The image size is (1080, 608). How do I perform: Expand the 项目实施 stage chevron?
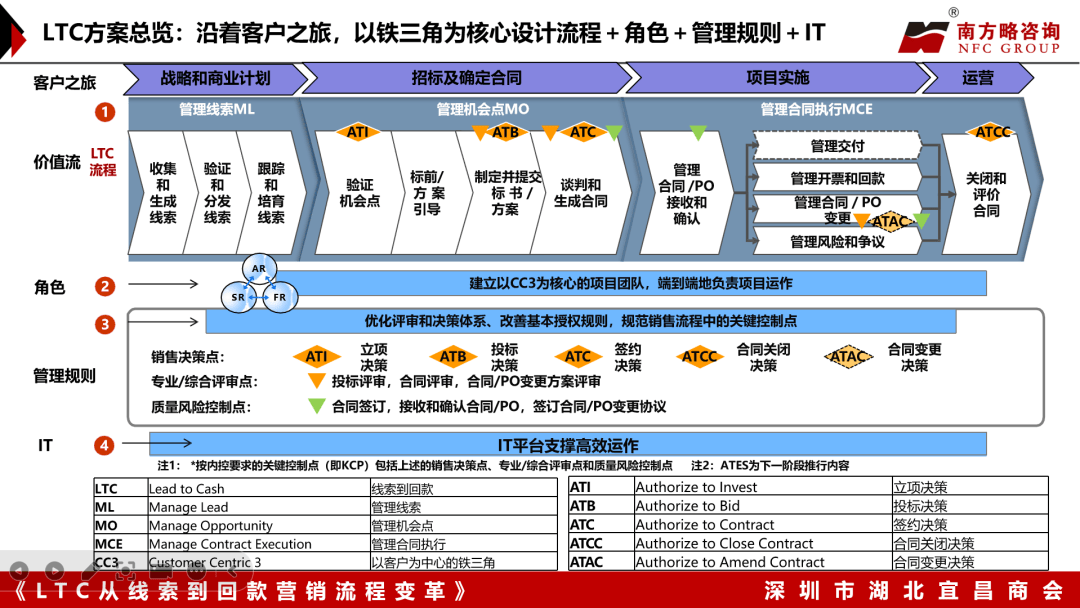pos(785,77)
